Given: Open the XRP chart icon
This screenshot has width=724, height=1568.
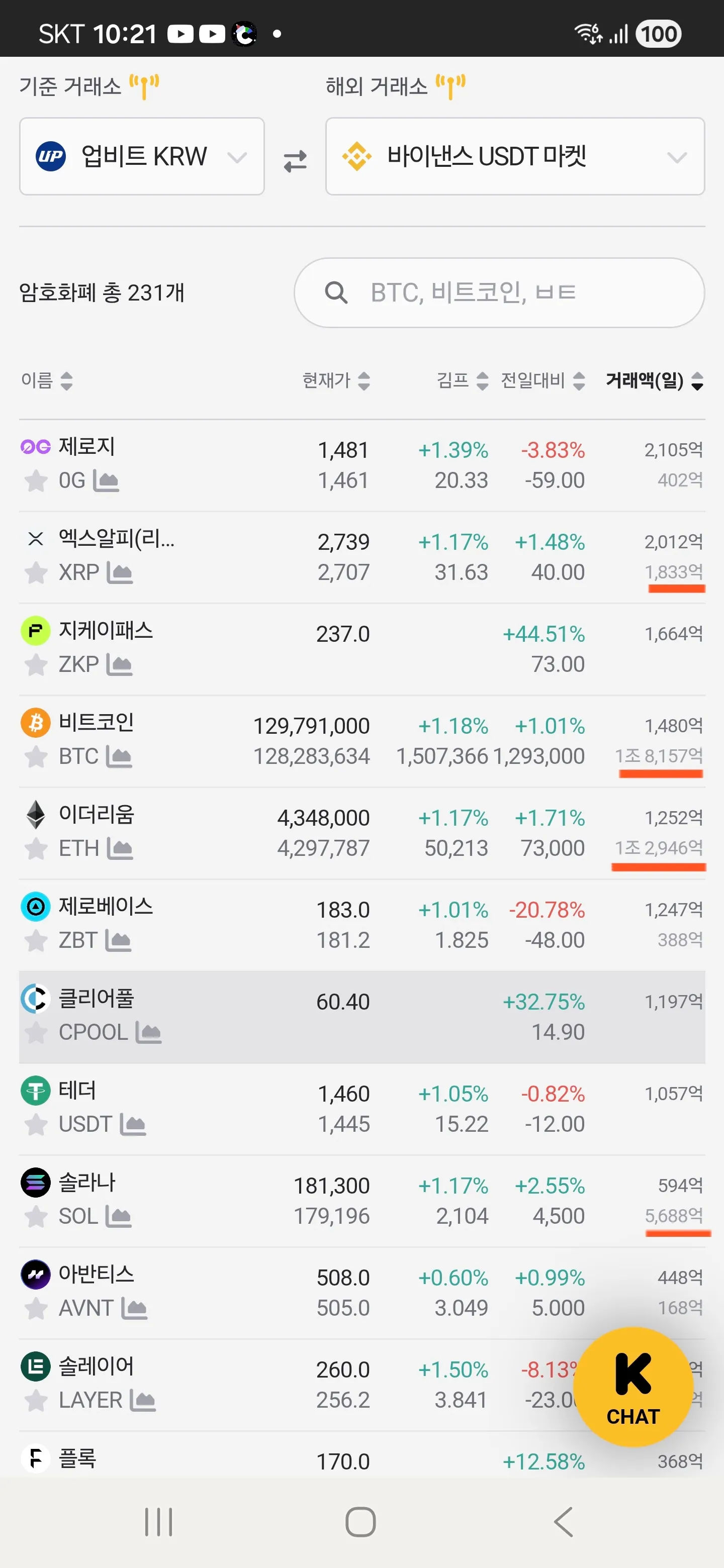Looking at the screenshot, I should [x=119, y=573].
